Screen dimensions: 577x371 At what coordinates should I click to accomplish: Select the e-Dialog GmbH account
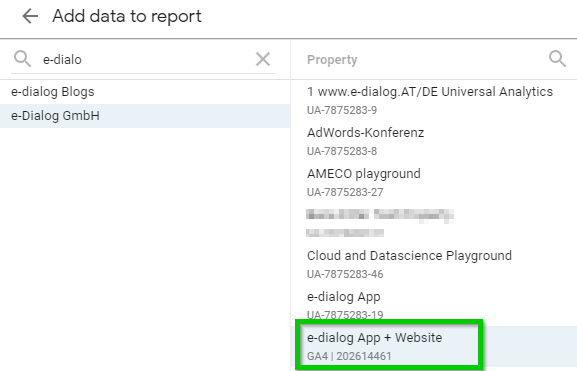(145, 116)
